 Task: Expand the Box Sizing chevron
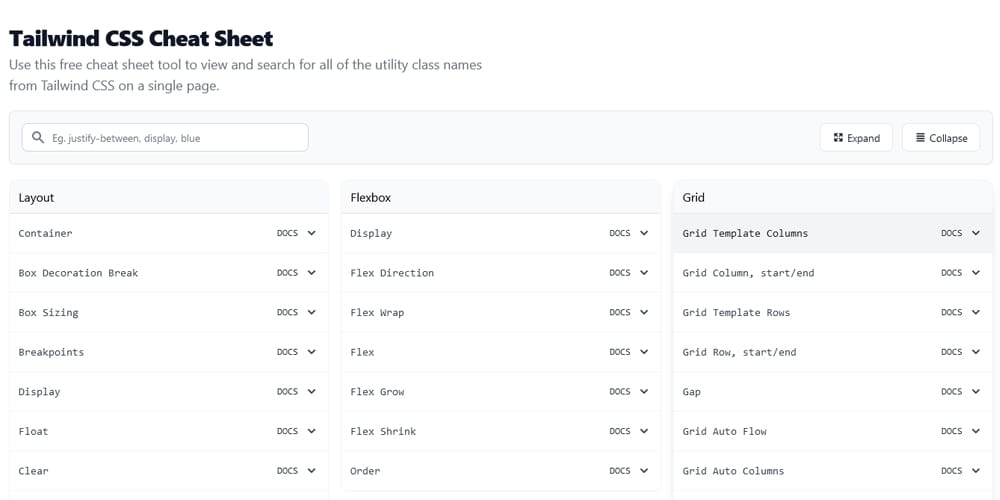tap(312, 312)
